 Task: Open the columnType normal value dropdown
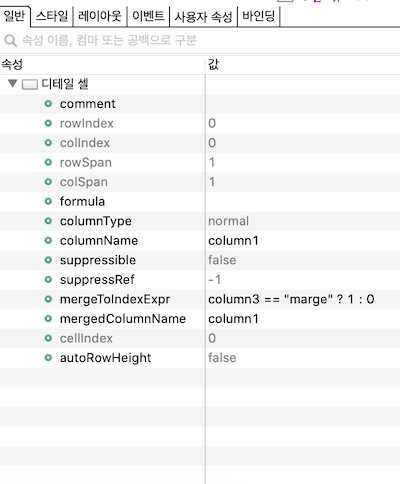pyautogui.click(x=303, y=221)
